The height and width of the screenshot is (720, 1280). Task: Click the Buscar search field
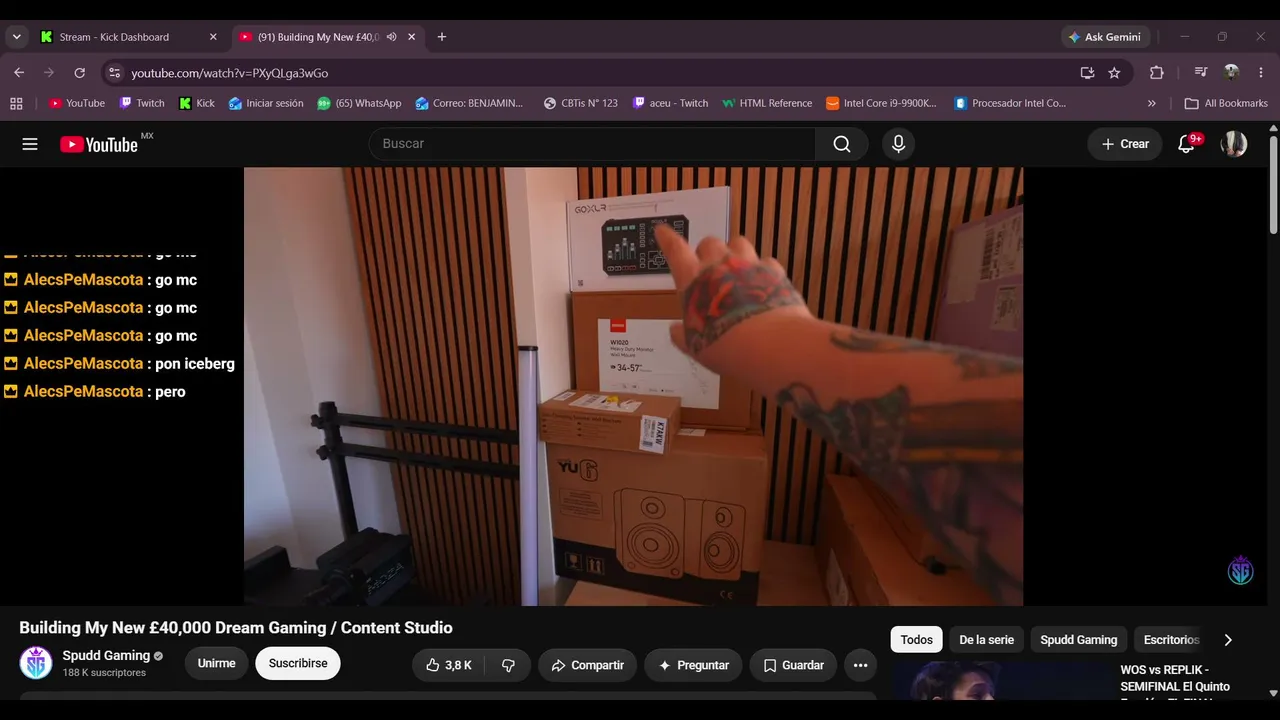pyautogui.click(x=592, y=144)
